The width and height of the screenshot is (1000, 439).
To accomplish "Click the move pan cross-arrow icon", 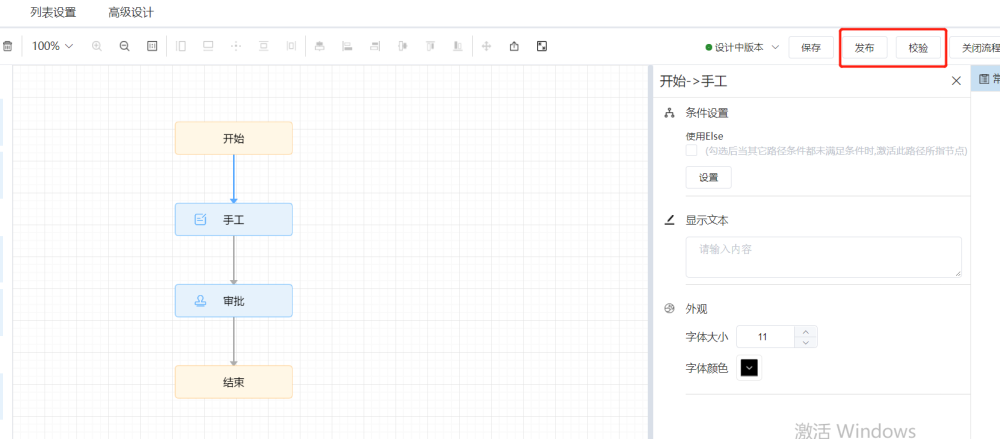I will (x=487, y=46).
